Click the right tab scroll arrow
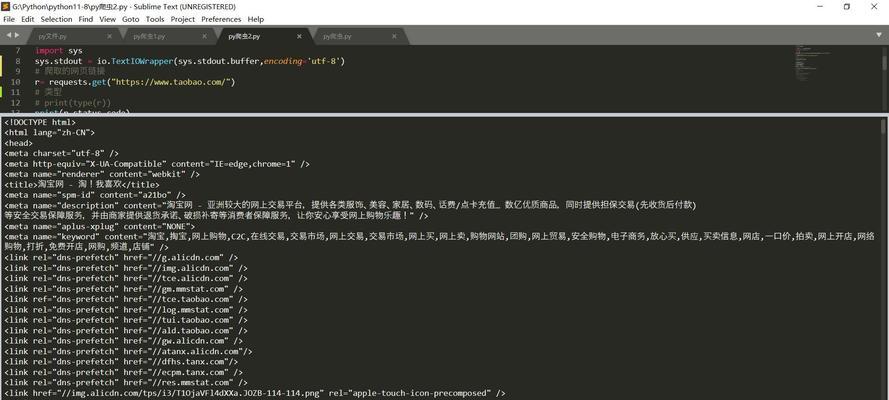The image size is (889, 400). point(17,36)
